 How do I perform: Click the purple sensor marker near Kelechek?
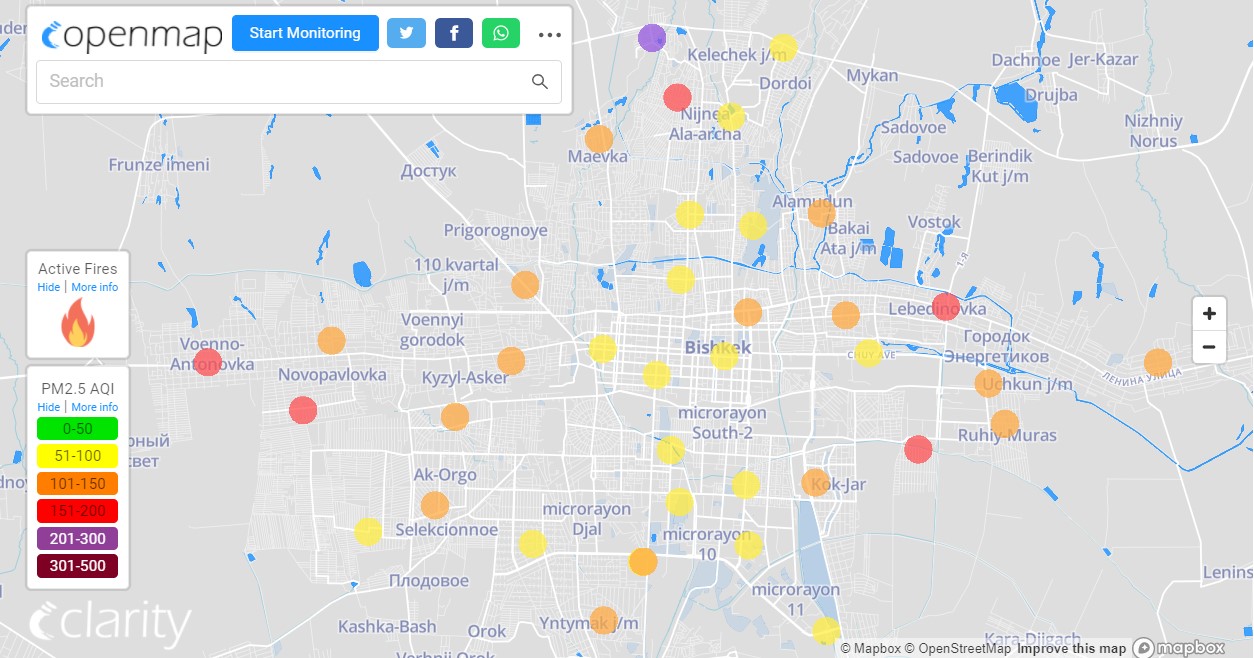652,38
